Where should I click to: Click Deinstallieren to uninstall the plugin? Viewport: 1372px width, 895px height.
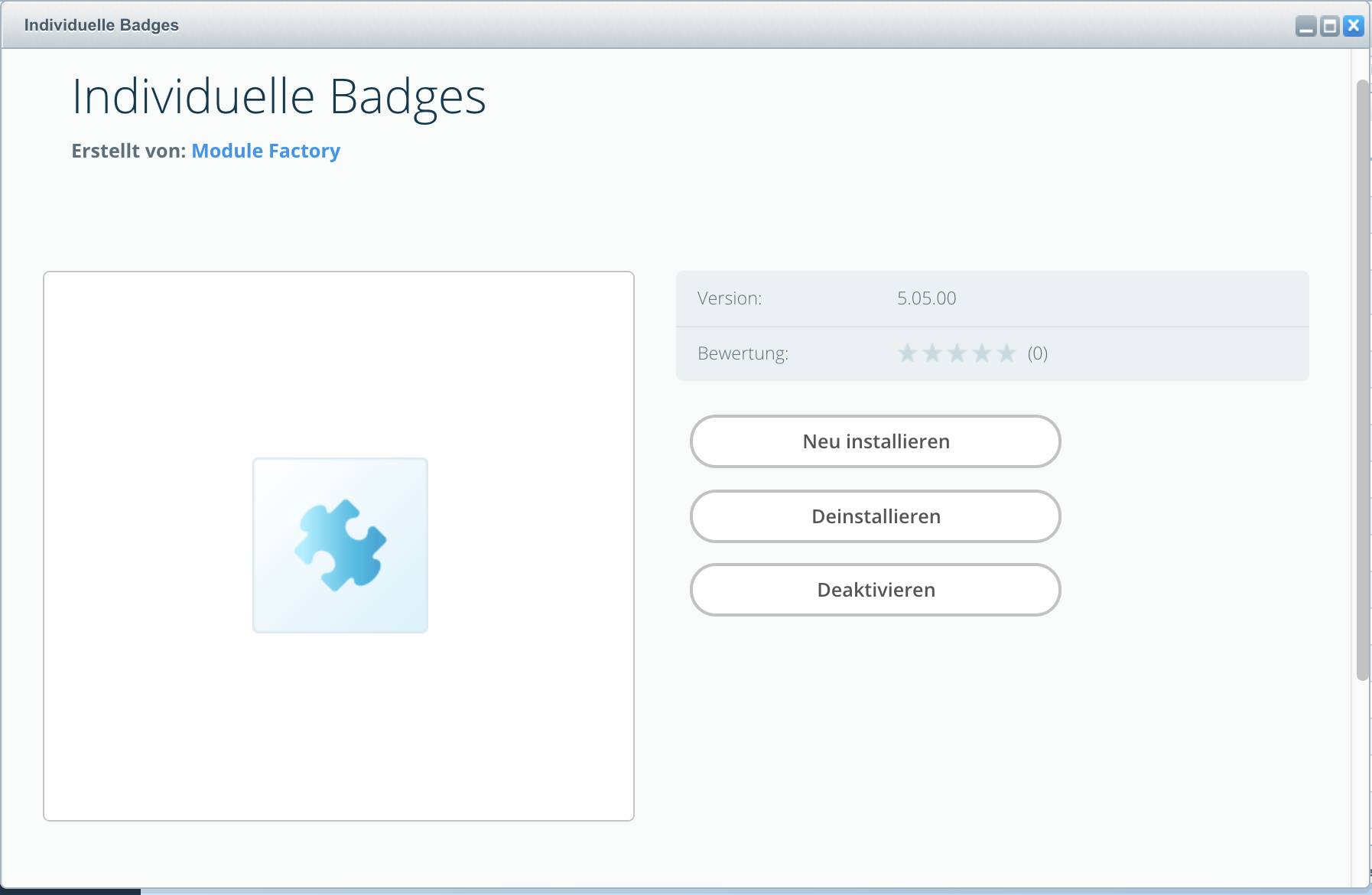[x=875, y=516]
